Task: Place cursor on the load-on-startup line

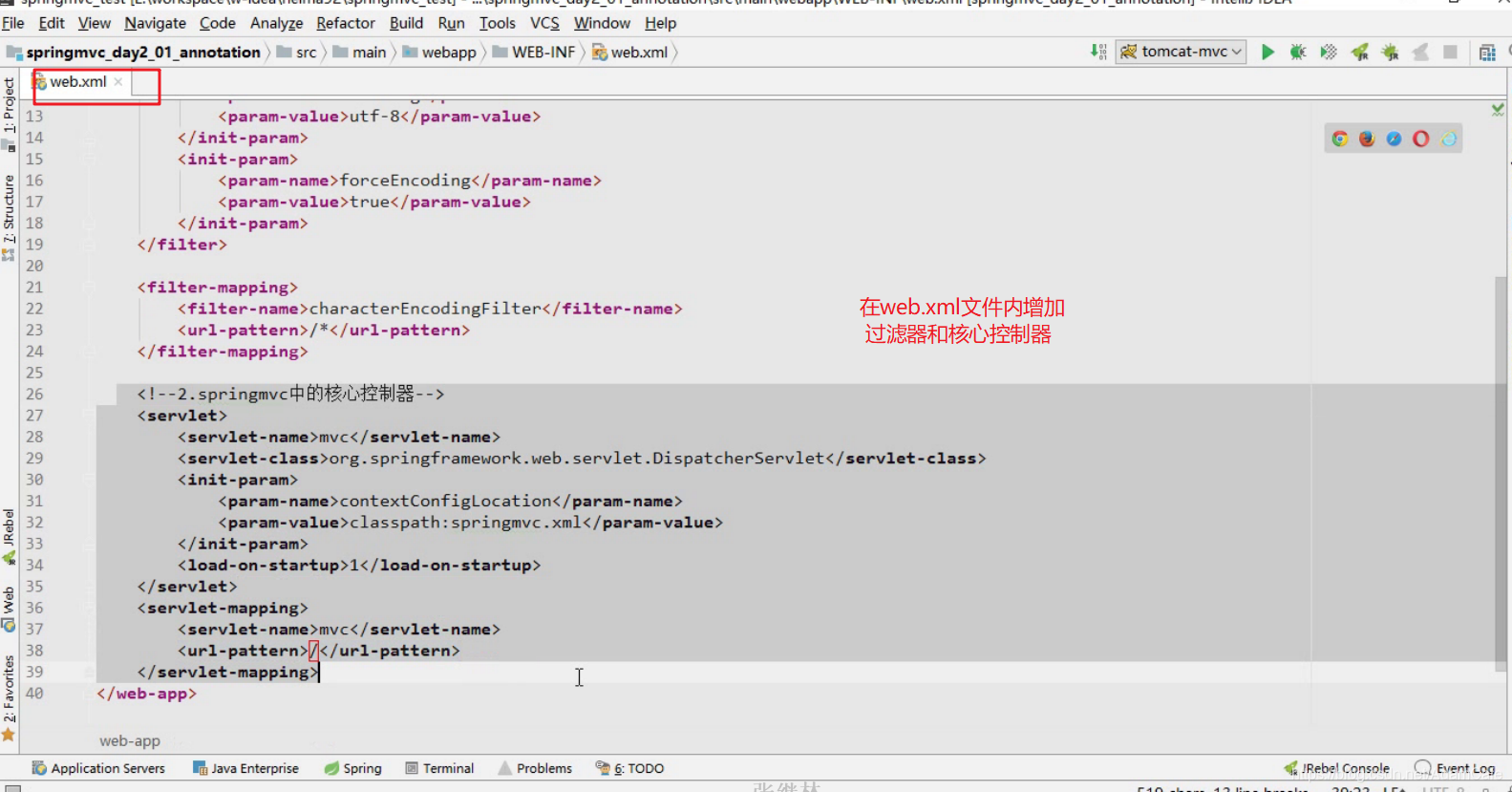Action: point(358,566)
